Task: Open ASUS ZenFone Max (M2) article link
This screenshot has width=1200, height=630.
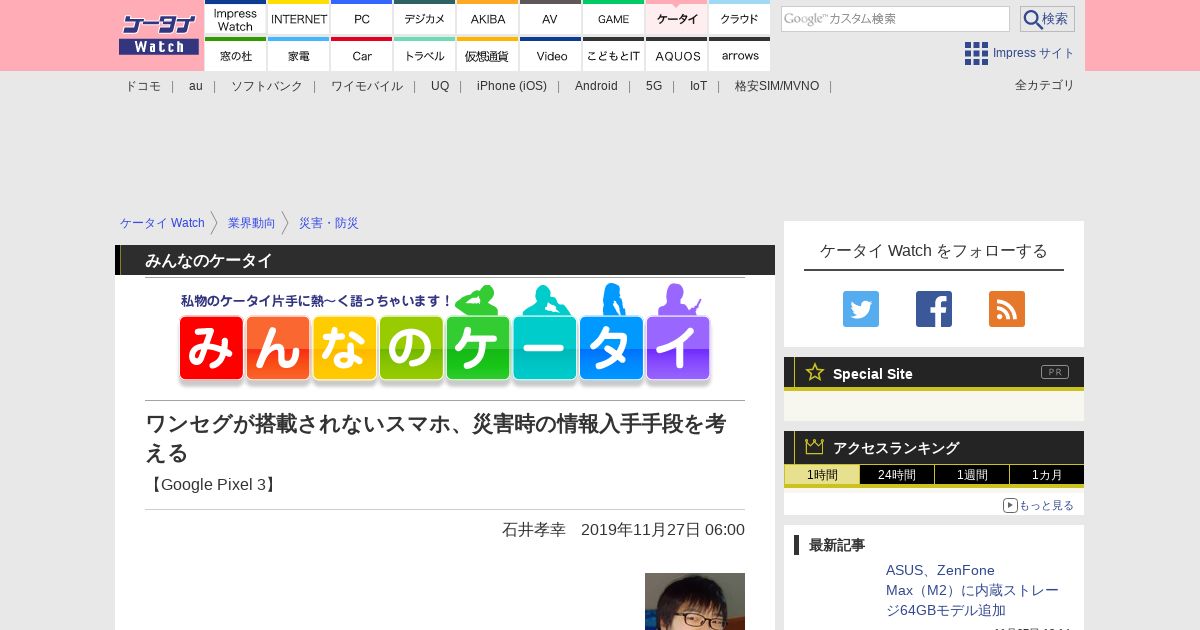Action: pyautogui.click(x=972, y=590)
